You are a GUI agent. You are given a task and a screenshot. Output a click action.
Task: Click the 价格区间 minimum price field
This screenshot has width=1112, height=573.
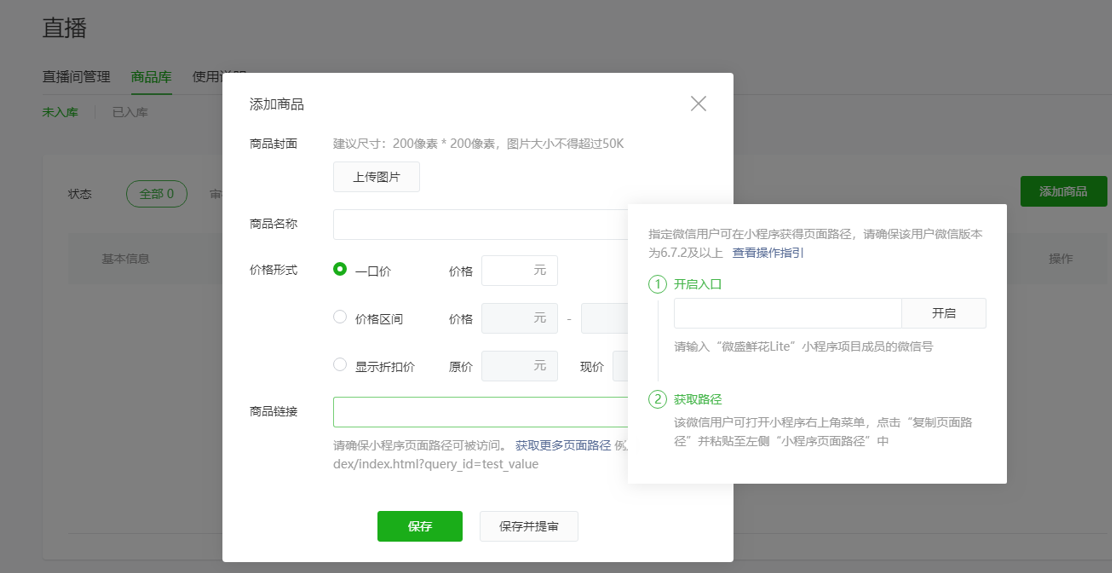pyautogui.click(x=519, y=318)
